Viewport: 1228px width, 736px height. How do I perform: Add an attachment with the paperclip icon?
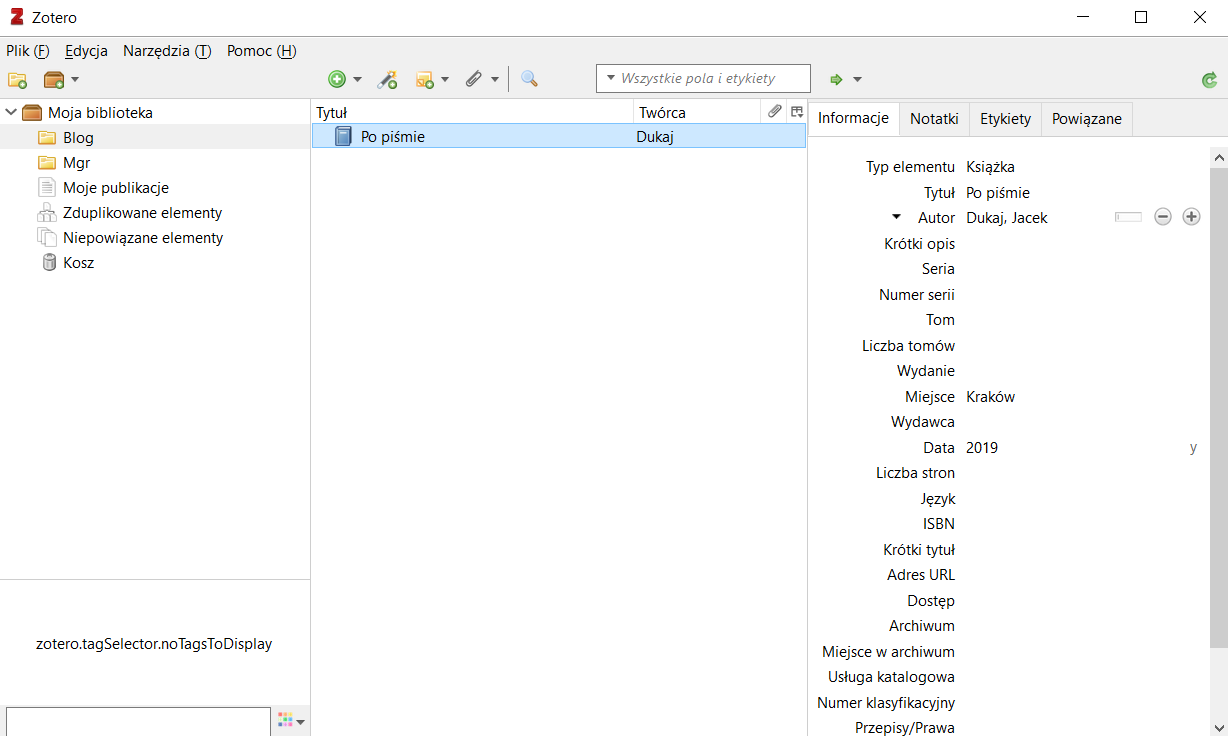pyautogui.click(x=475, y=78)
